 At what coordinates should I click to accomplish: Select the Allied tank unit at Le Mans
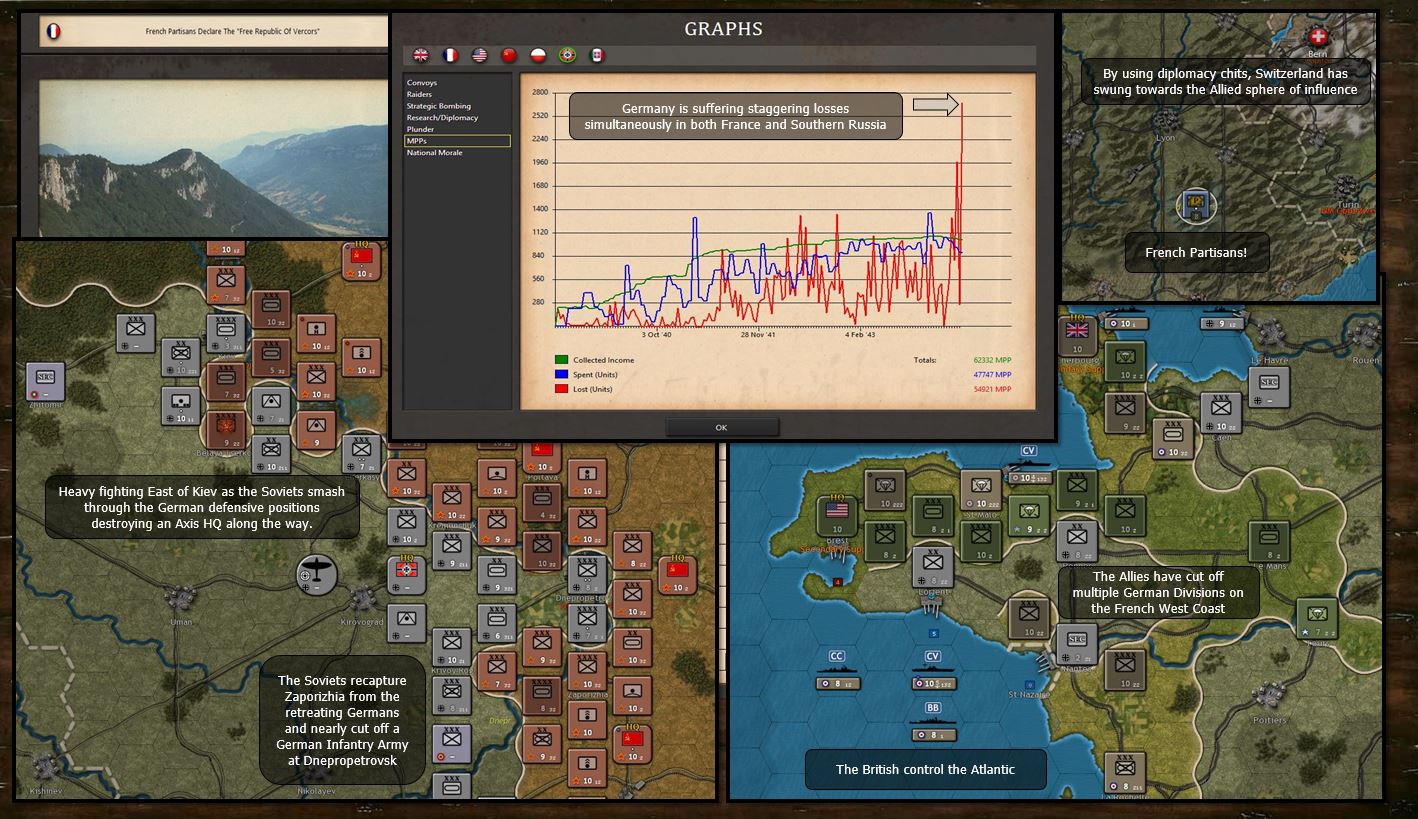coord(1269,540)
